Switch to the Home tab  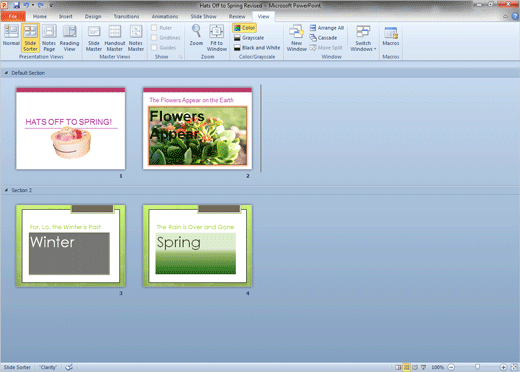[x=40, y=16]
